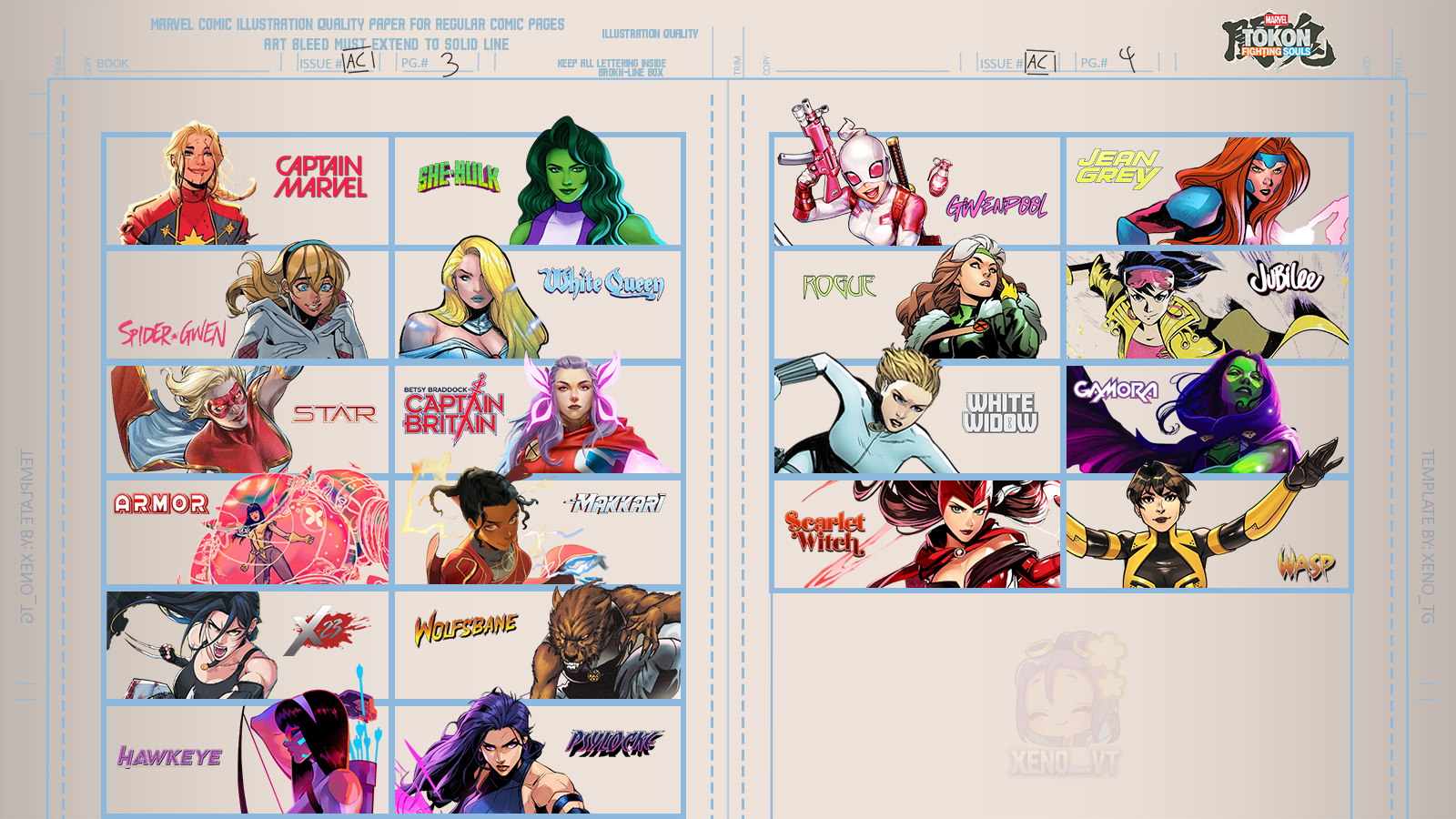Pick the Makkari character card
This screenshot has height=819, width=1456.
pyautogui.click(x=538, y=532)
